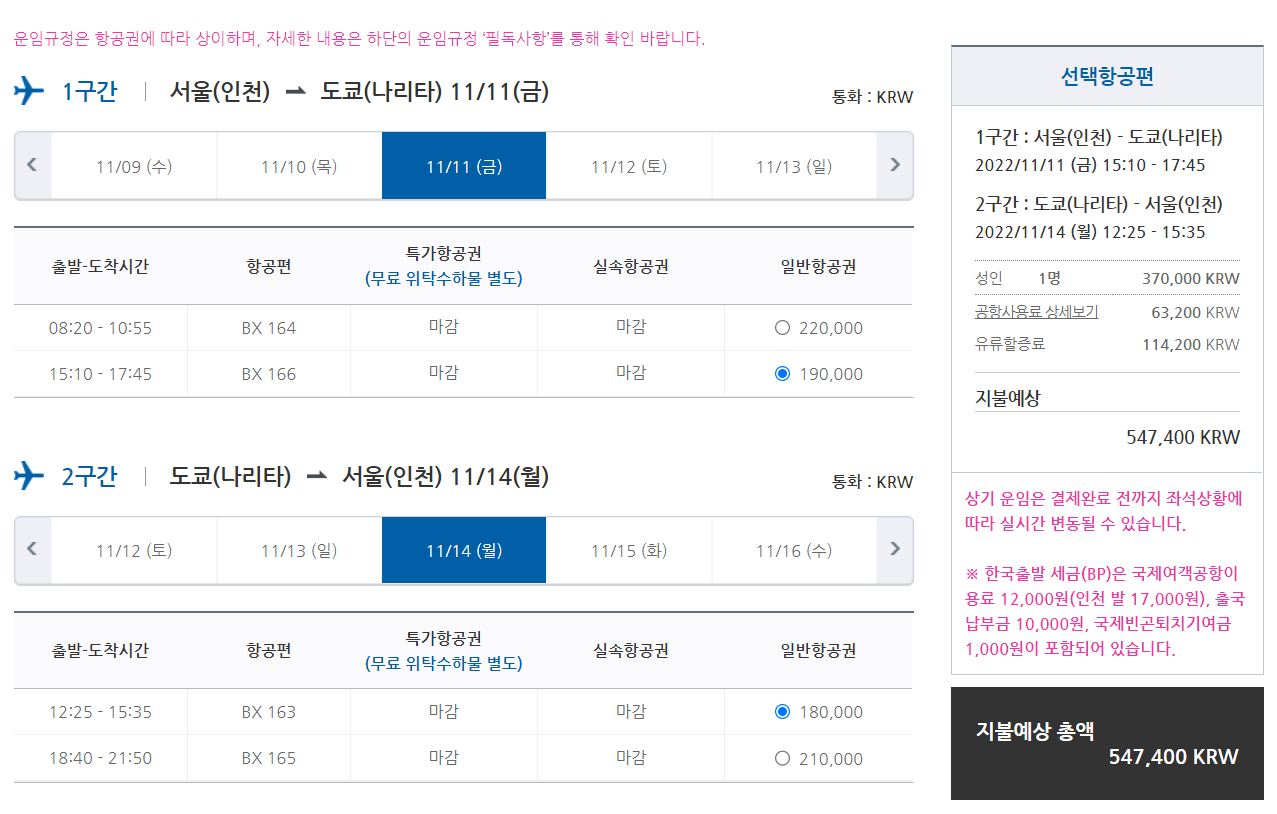Click the right chevron to show later departure dates
The width and height of the screenshot is (1277, 814).
pos(894,165)
